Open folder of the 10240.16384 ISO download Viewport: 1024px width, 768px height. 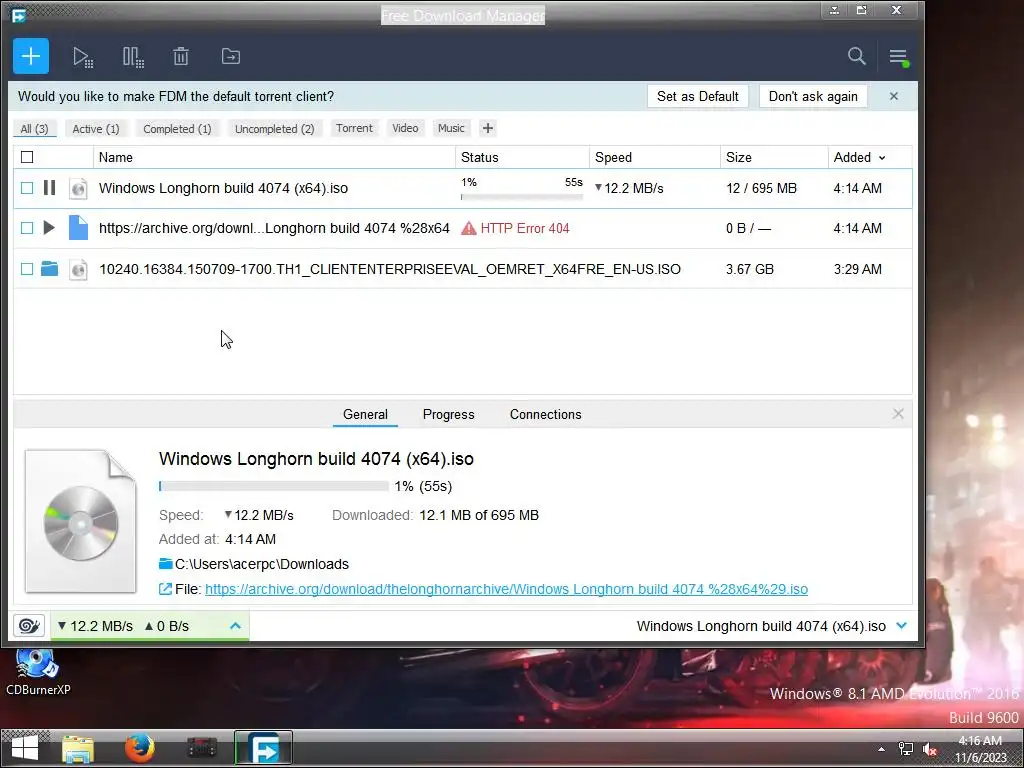pos(49,268)
